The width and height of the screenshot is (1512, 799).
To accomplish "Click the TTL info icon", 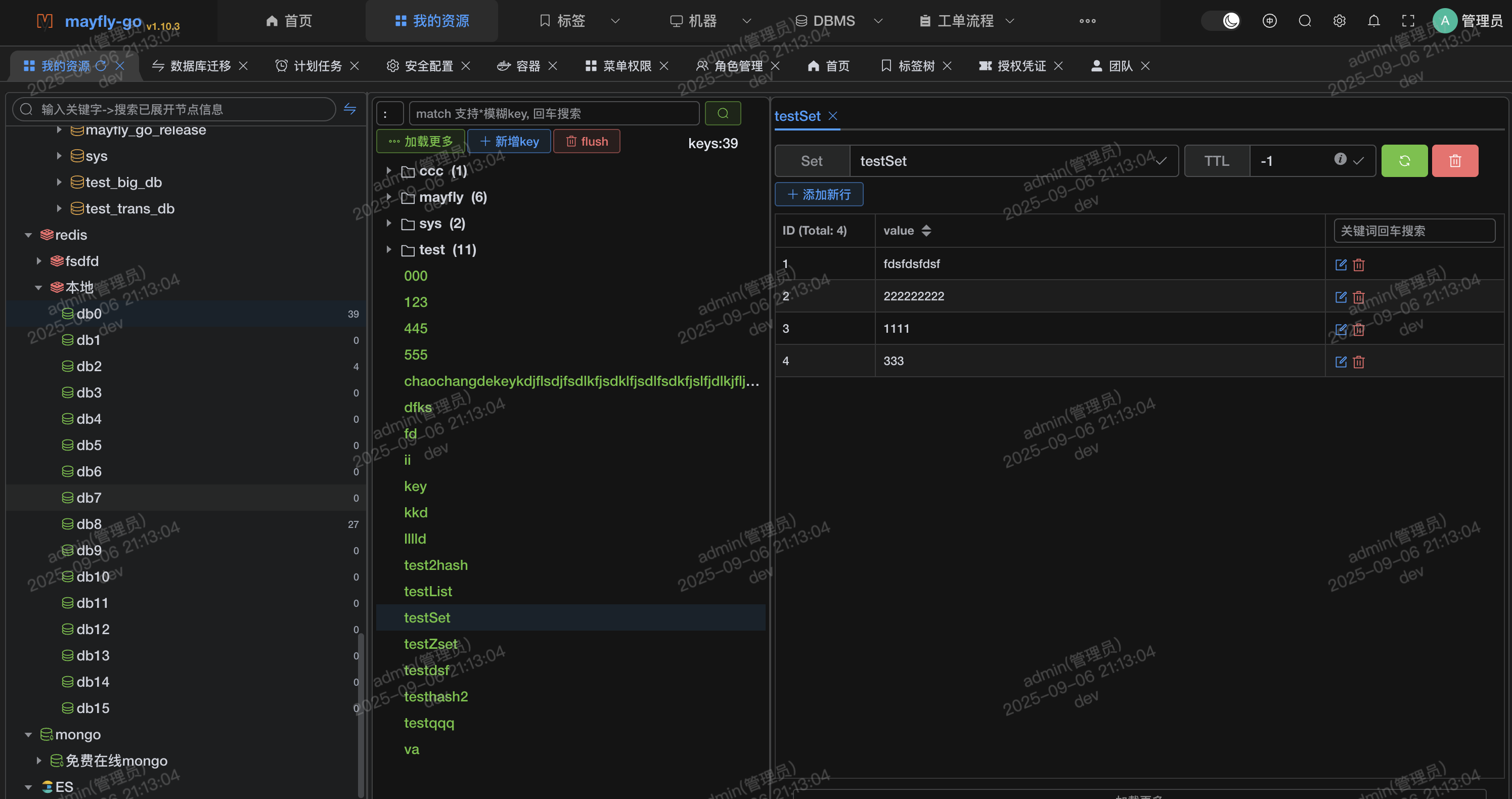I will [x=1340, y=159].
